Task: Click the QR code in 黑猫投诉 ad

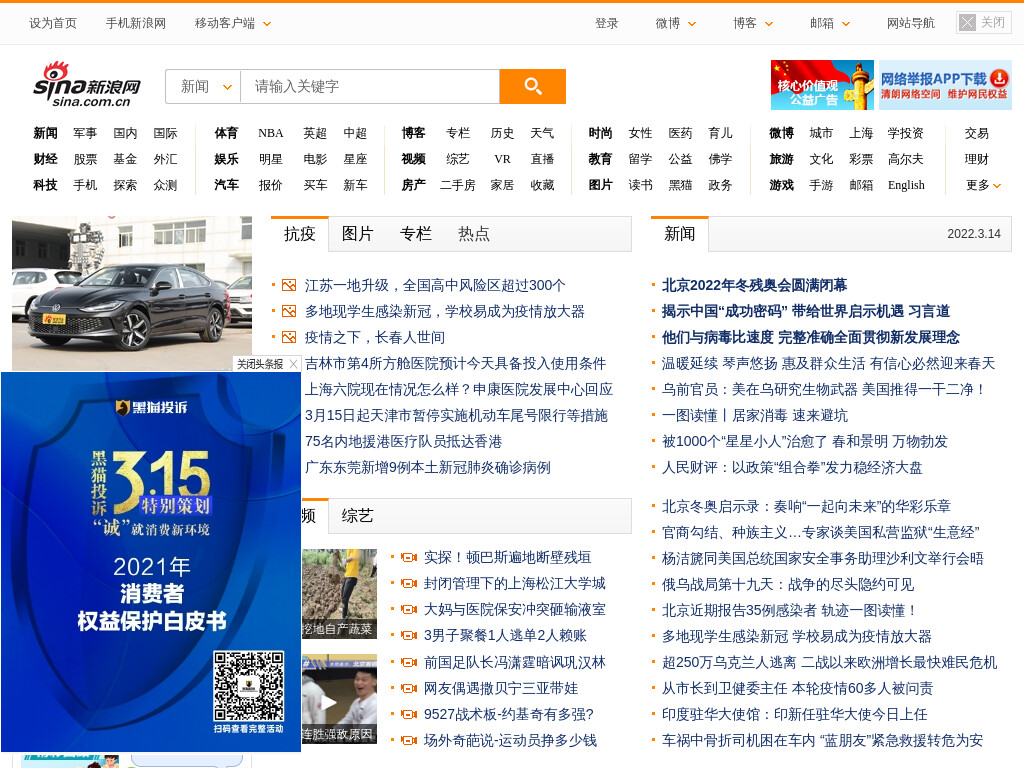Action: tap(249, 686)
